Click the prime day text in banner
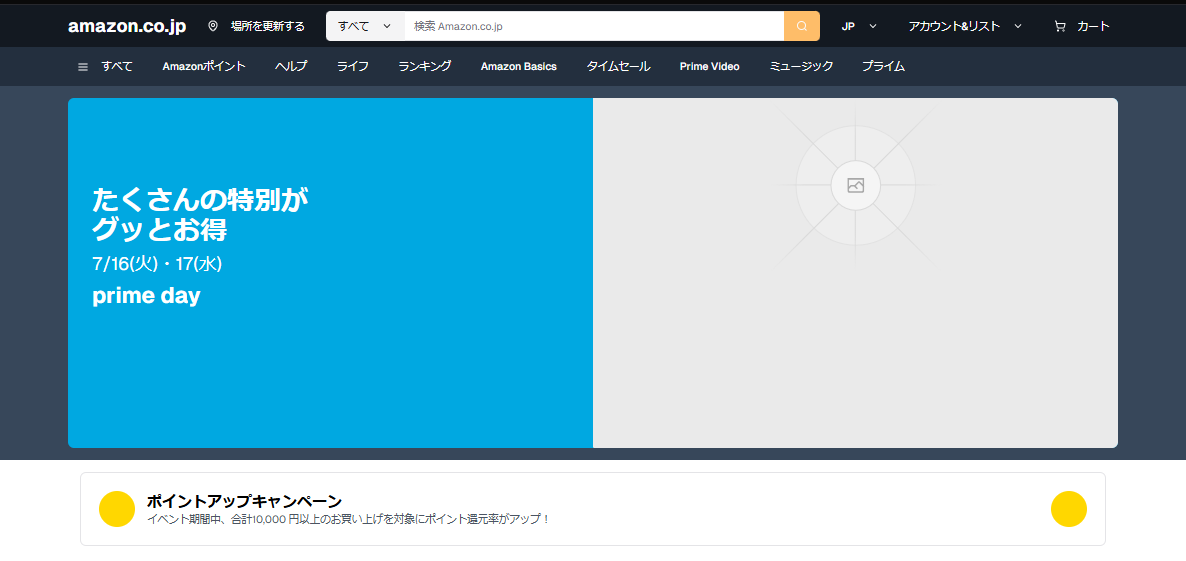The width and height of the screenshot is (1186, 561). (146, 296)
